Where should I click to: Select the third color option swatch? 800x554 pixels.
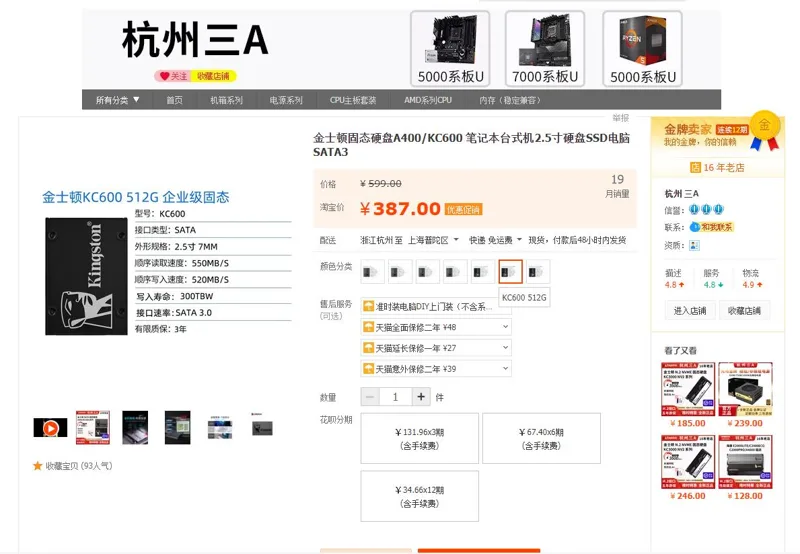[428, 272]
